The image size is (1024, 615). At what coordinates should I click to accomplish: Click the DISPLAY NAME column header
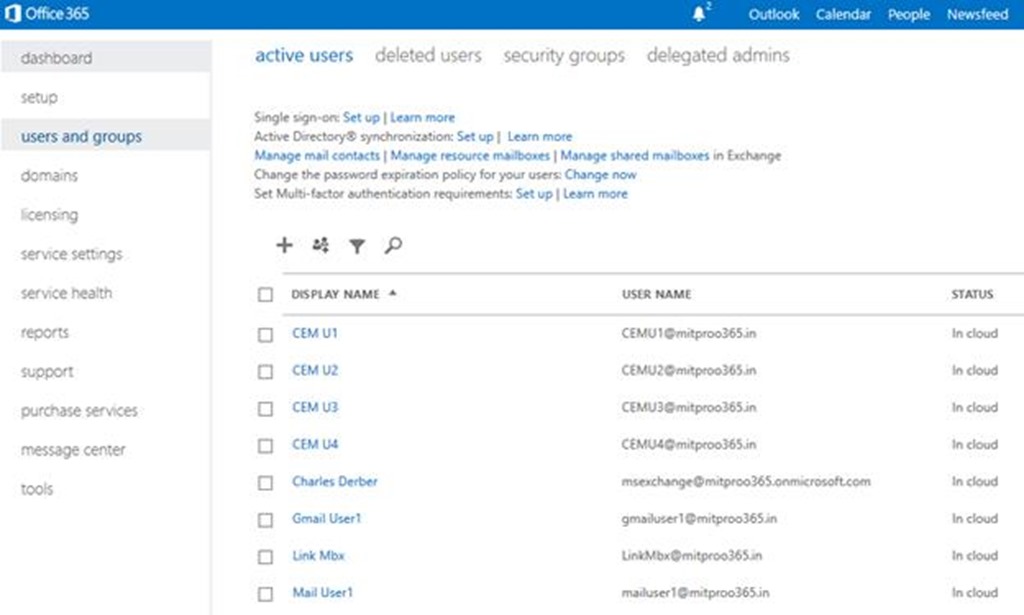click(x=335, y=294)
